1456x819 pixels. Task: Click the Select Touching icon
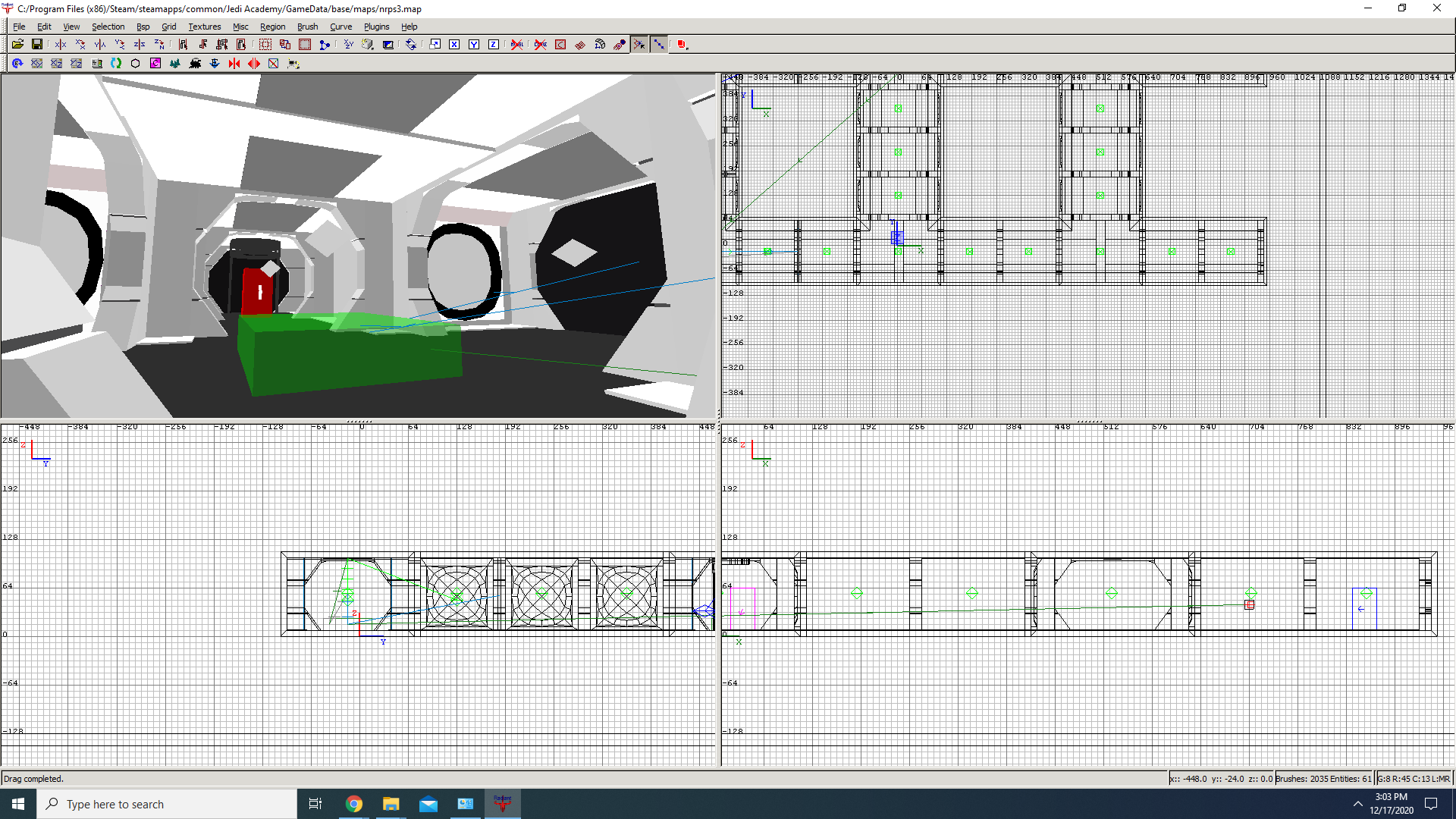[202, 45]
